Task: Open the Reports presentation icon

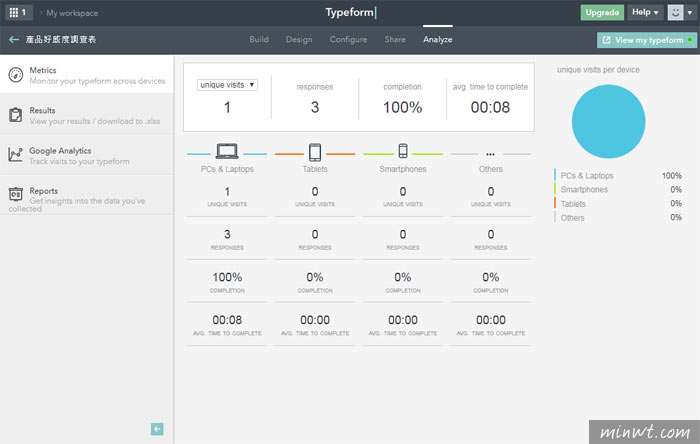Action: point(16,195)
